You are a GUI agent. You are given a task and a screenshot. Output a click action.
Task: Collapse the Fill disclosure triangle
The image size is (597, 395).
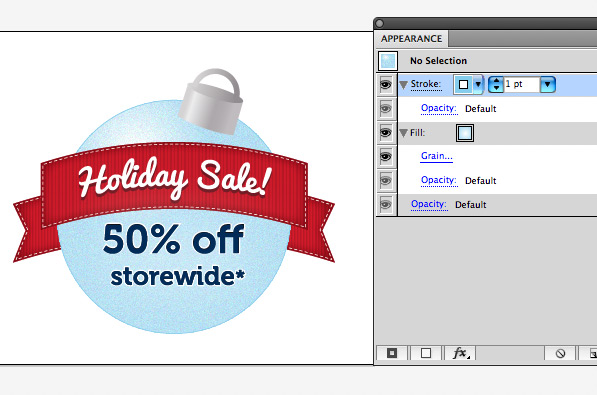click(x=404, y=133)
